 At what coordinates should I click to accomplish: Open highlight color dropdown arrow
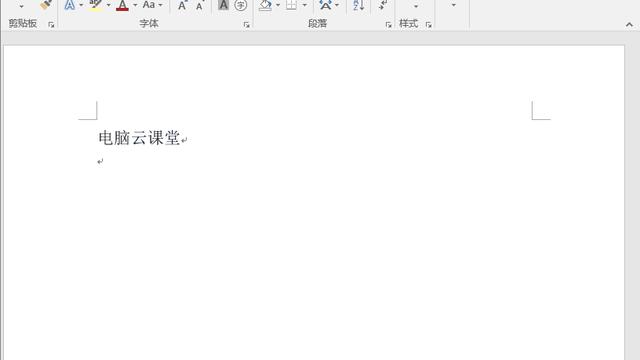coord(108,5)
